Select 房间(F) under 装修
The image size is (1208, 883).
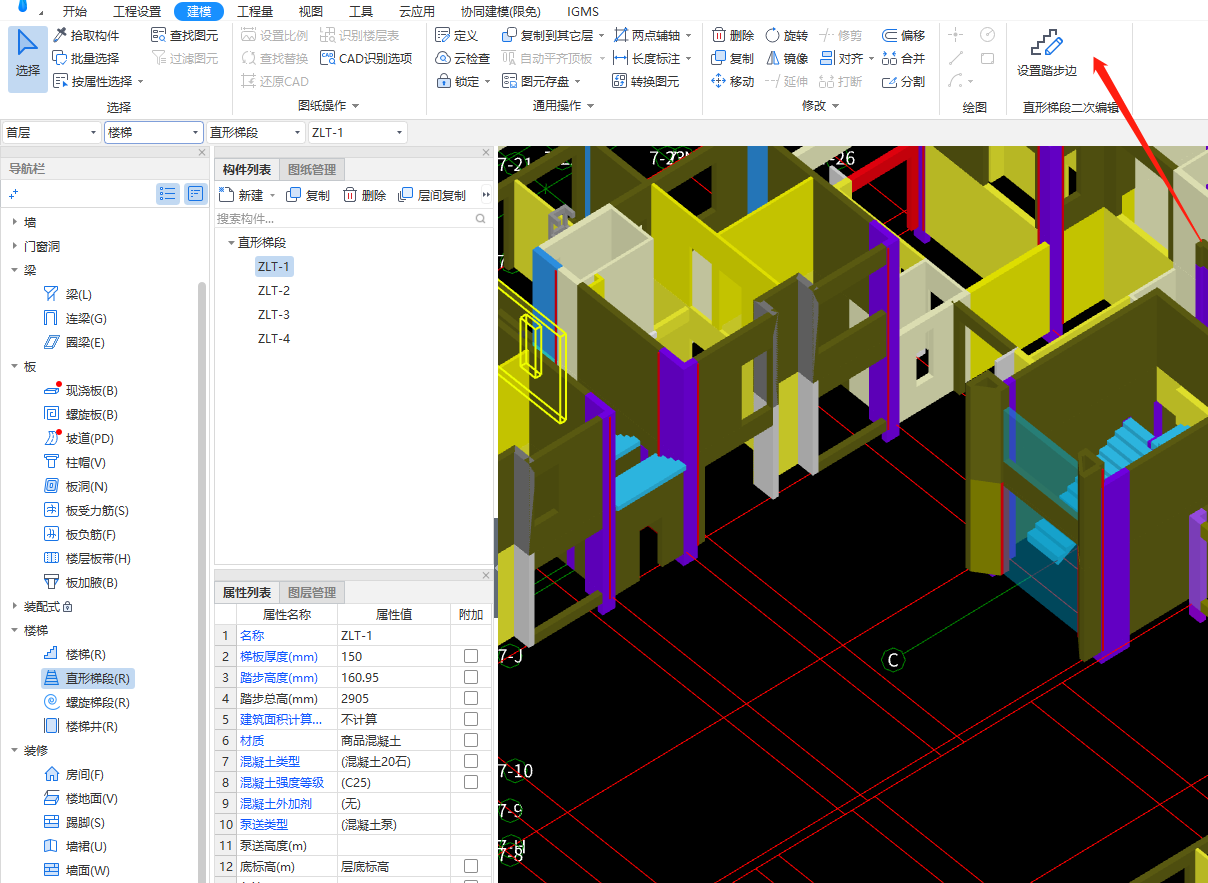(x=75, y=774)
